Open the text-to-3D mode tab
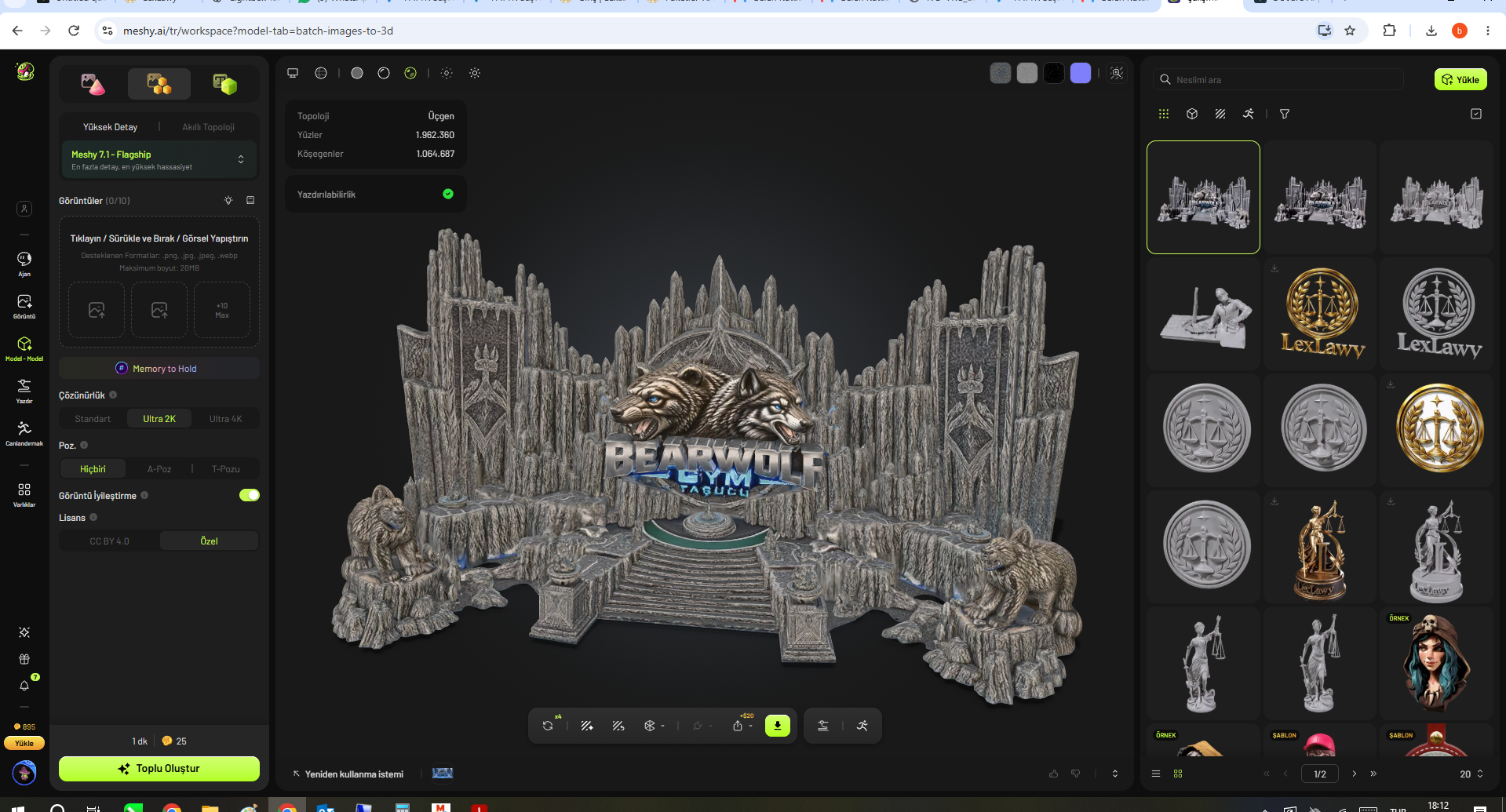The image size is (1506, 812). 225,84
